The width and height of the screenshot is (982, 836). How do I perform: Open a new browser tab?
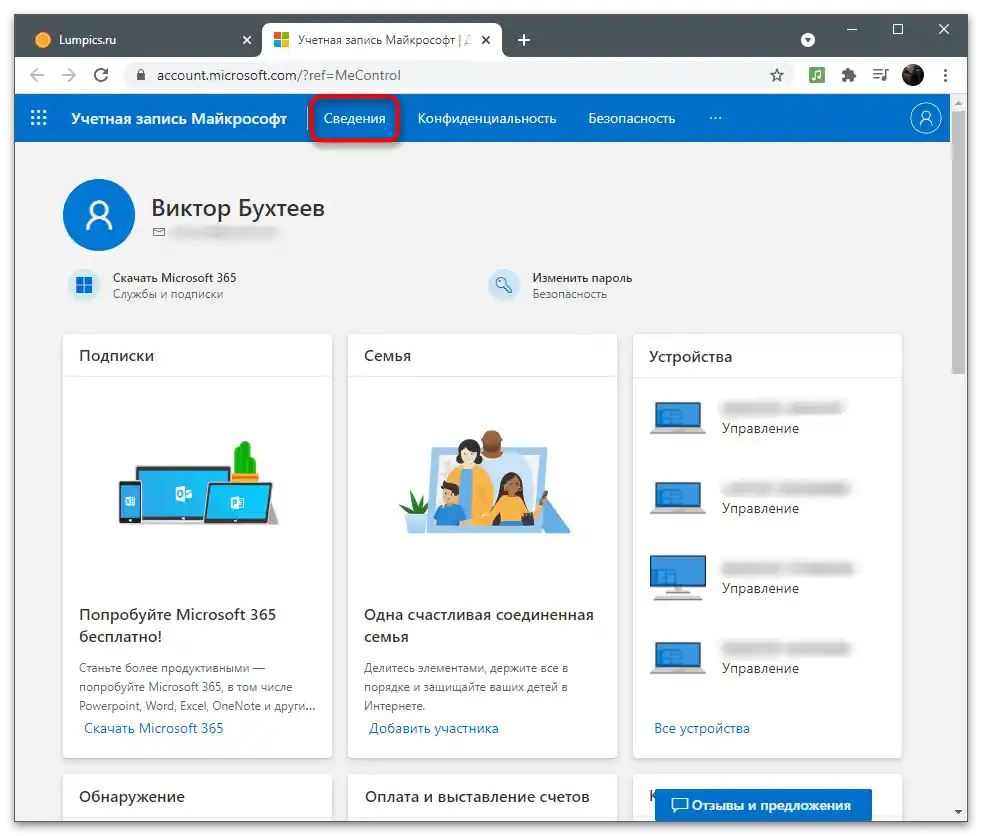tap(524, 40)
